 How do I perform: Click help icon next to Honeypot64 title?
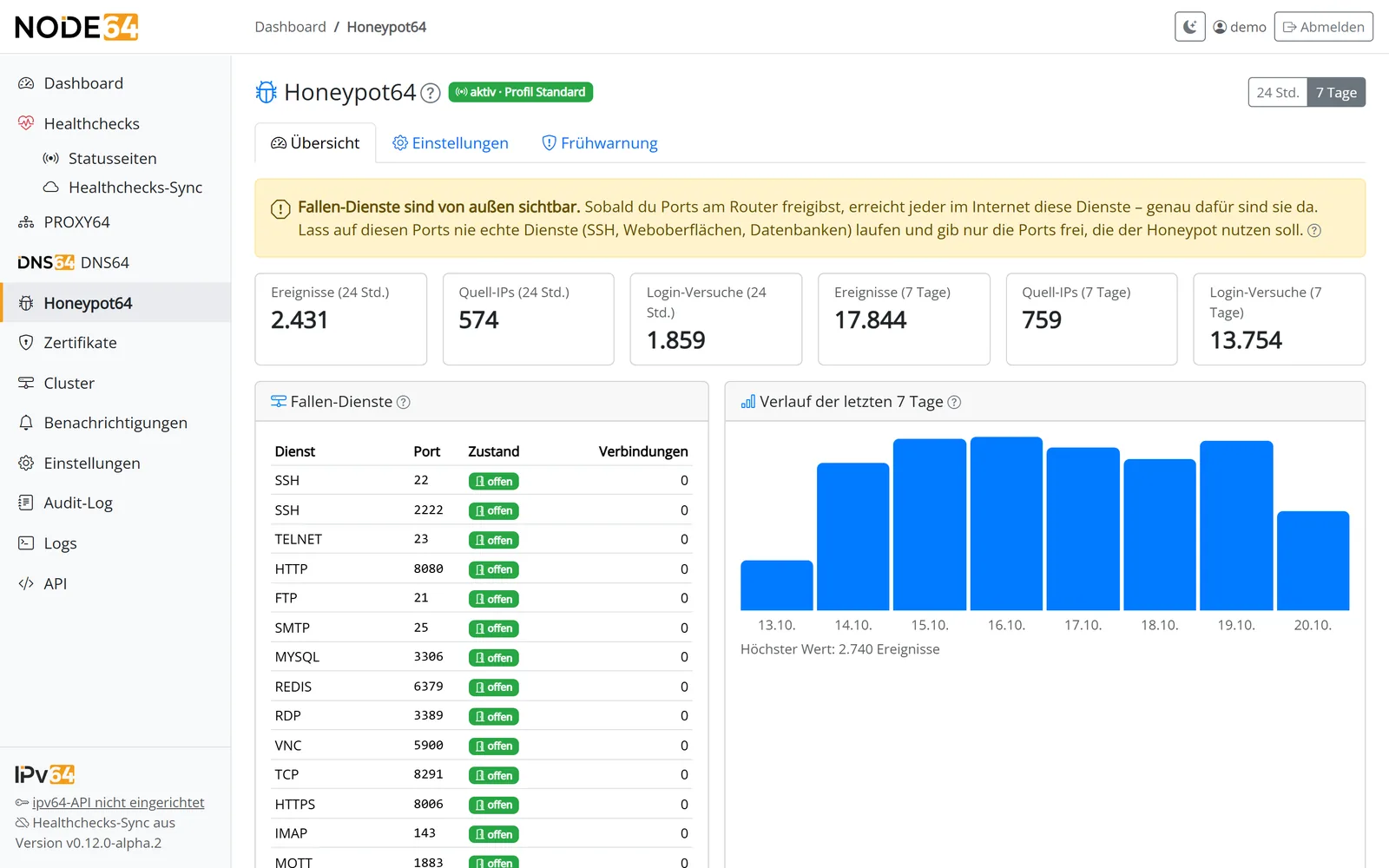[x=431, y=93]
